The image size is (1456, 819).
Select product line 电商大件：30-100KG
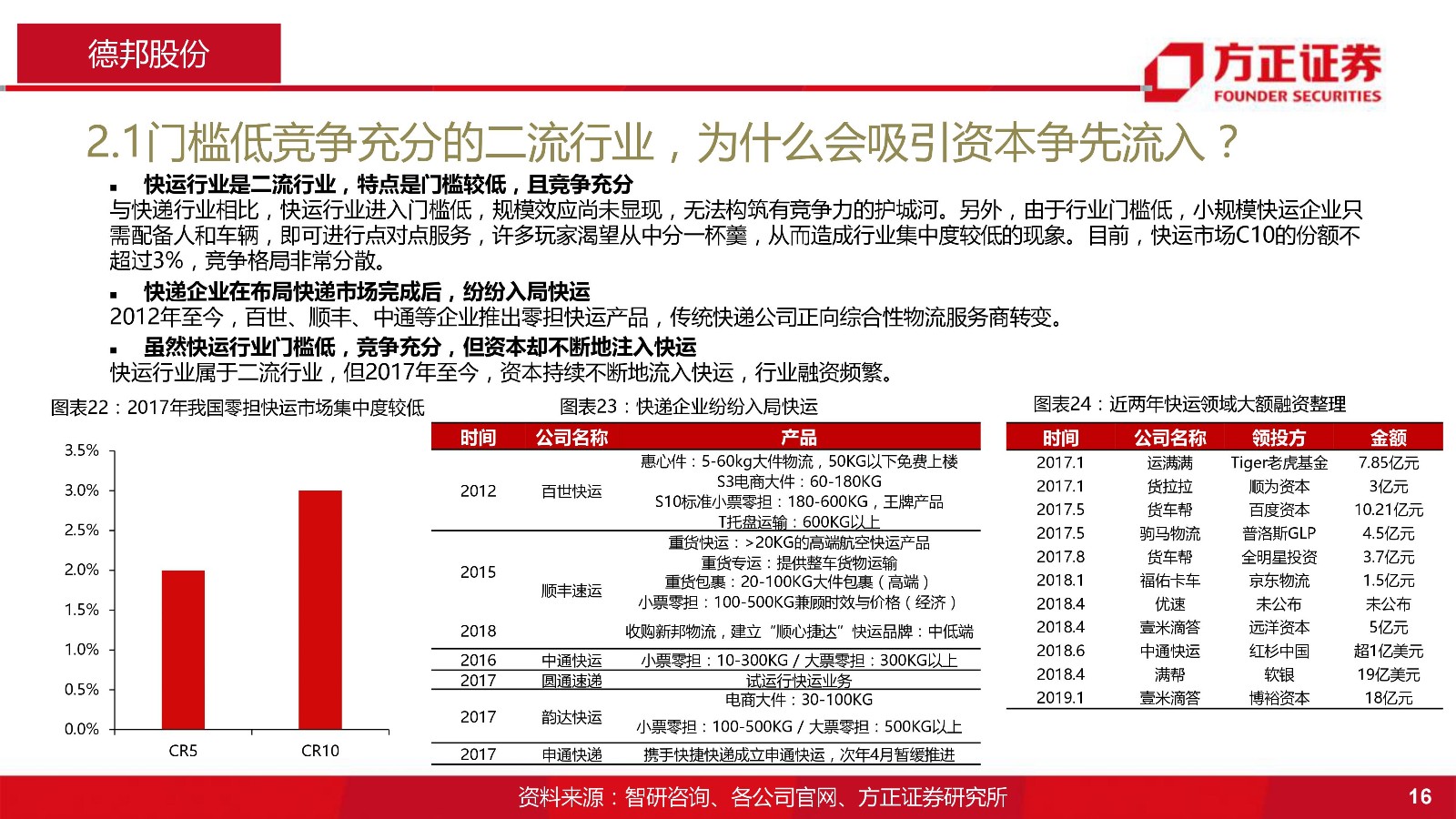(x=799, y=700)
